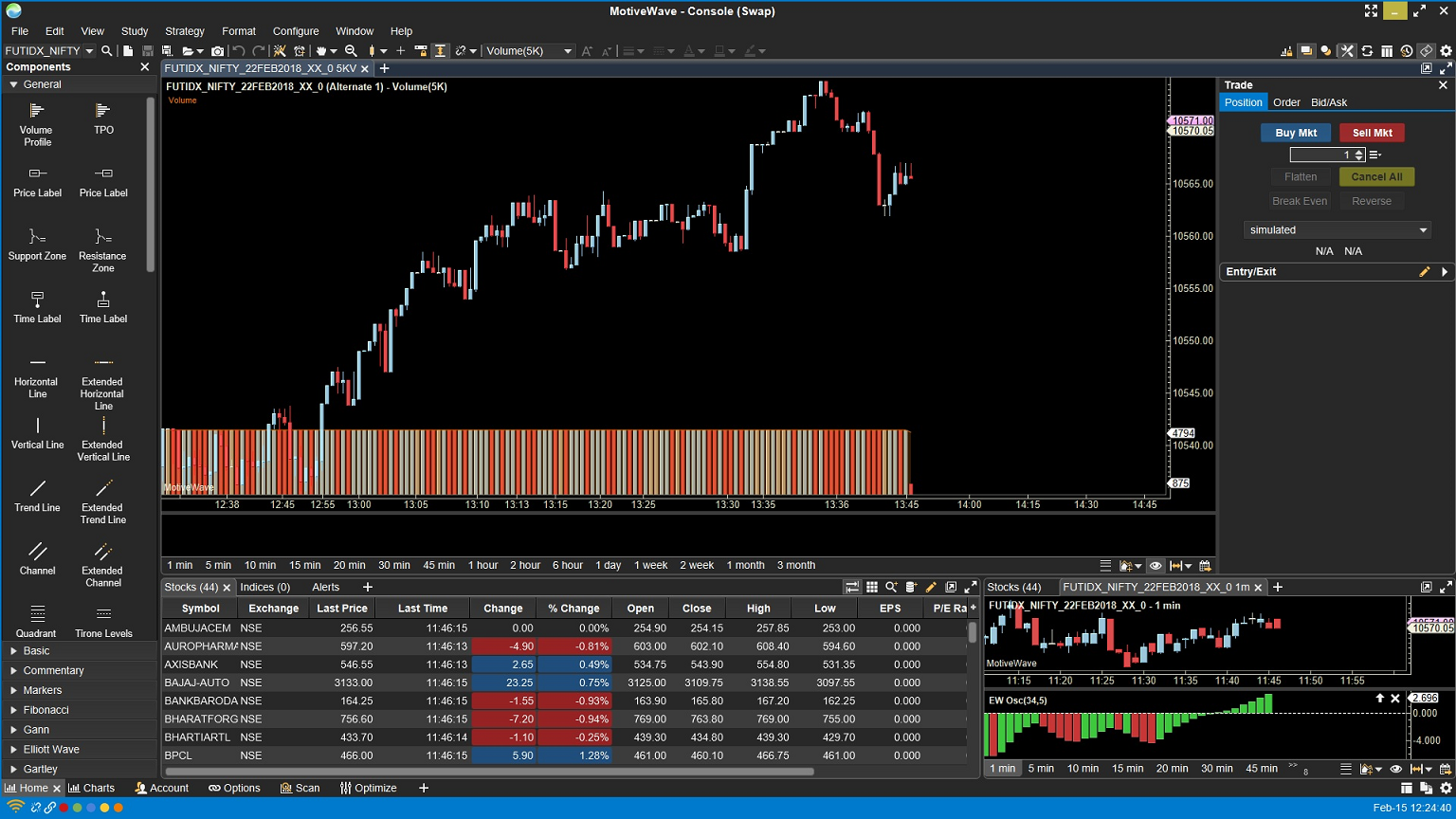Toggle the eye visibility icon below main chart

[x=1156, y=566]
